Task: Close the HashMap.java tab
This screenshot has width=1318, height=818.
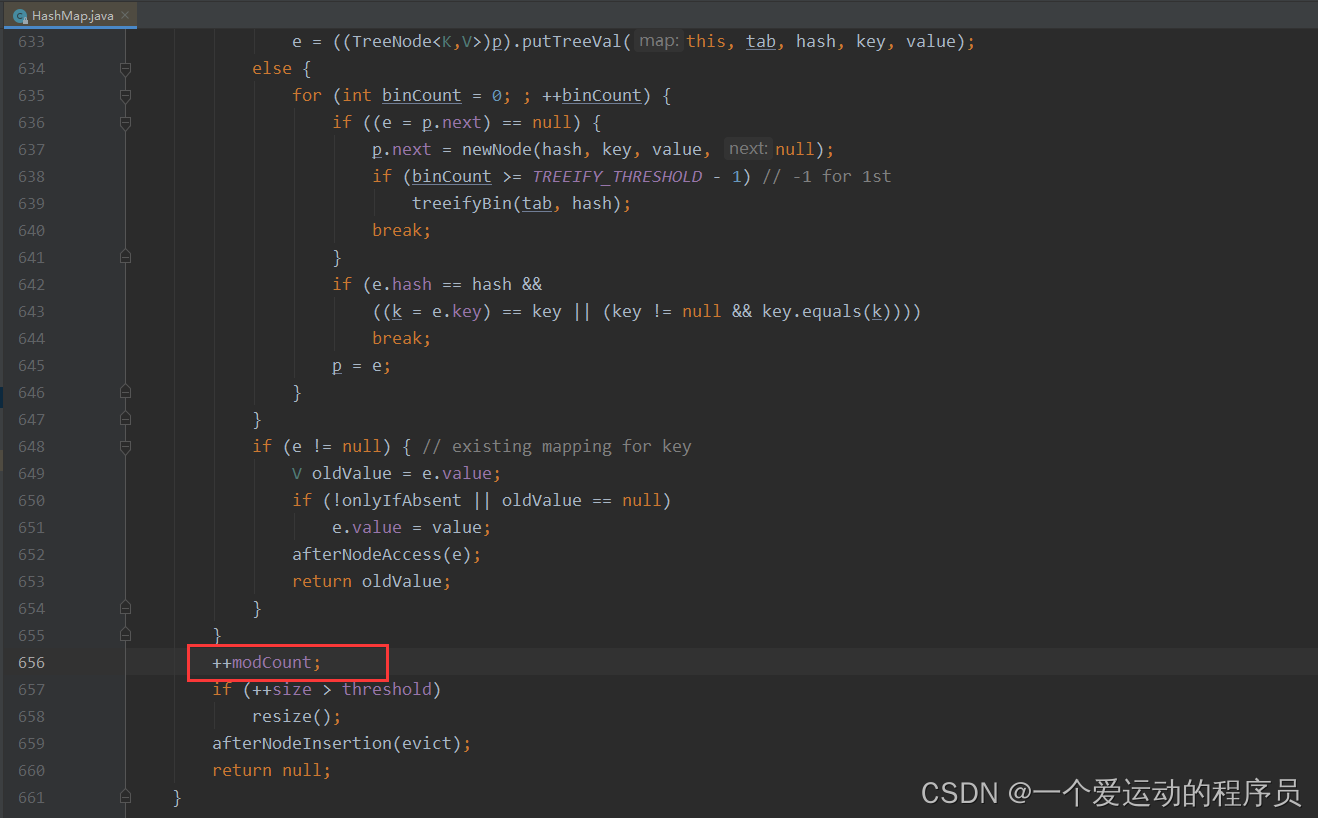Action: [x=126, y=16]
